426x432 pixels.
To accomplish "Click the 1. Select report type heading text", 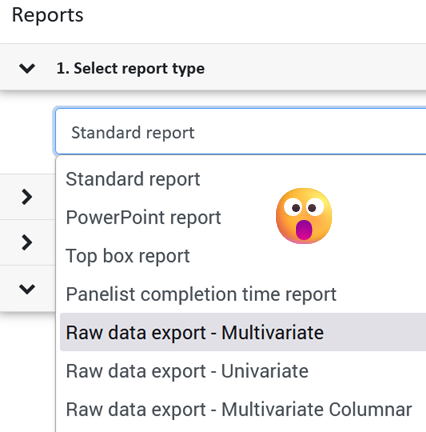I will 130,68.
